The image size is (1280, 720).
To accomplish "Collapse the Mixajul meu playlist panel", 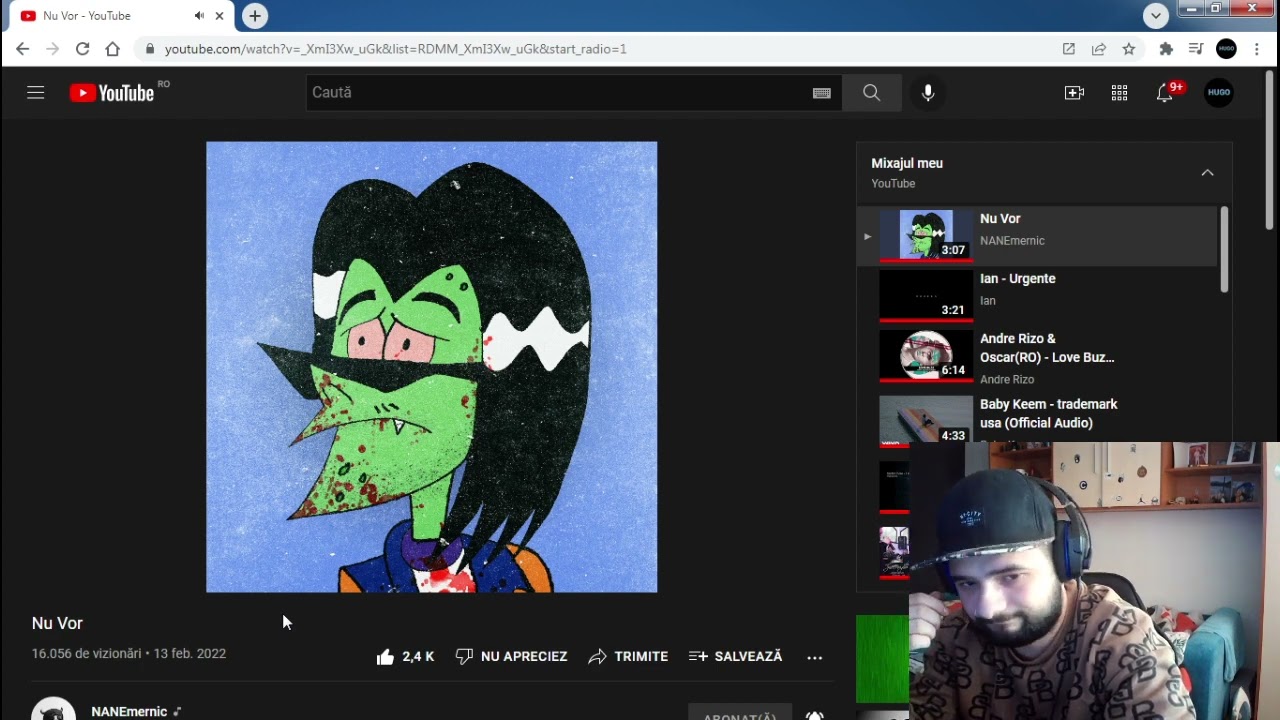I will [1207, 172].
